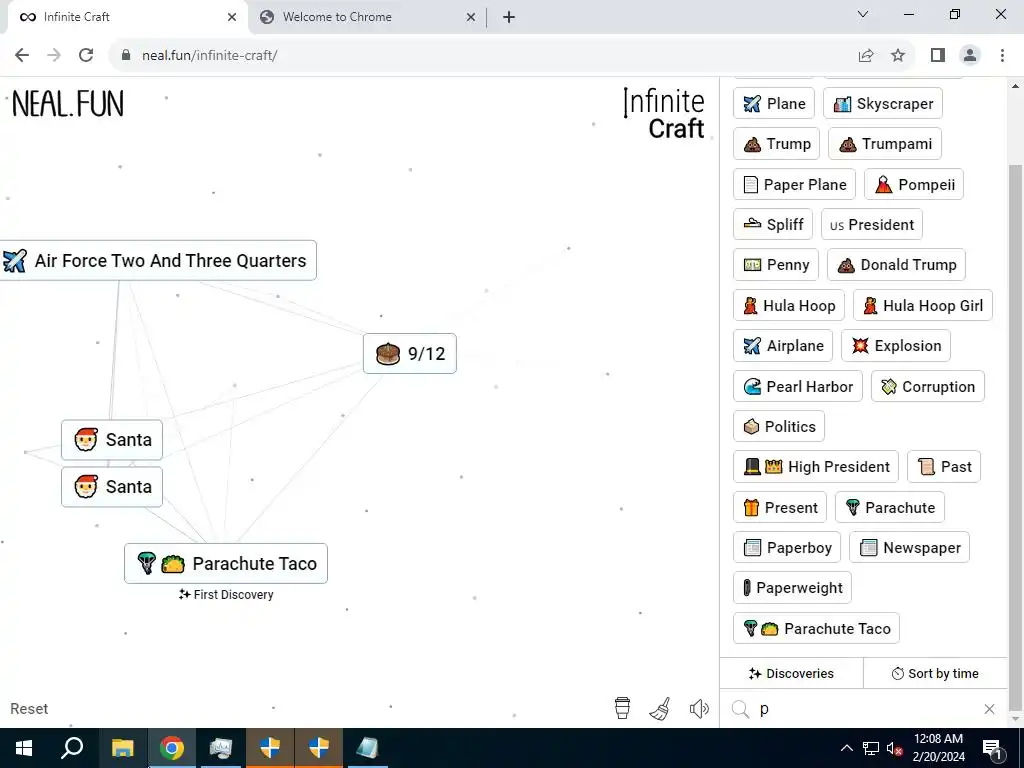Image resolution: width=1024 pixels, height=768 pixels.
Task: Click the coffee cup donate icon
Action: 622,708
